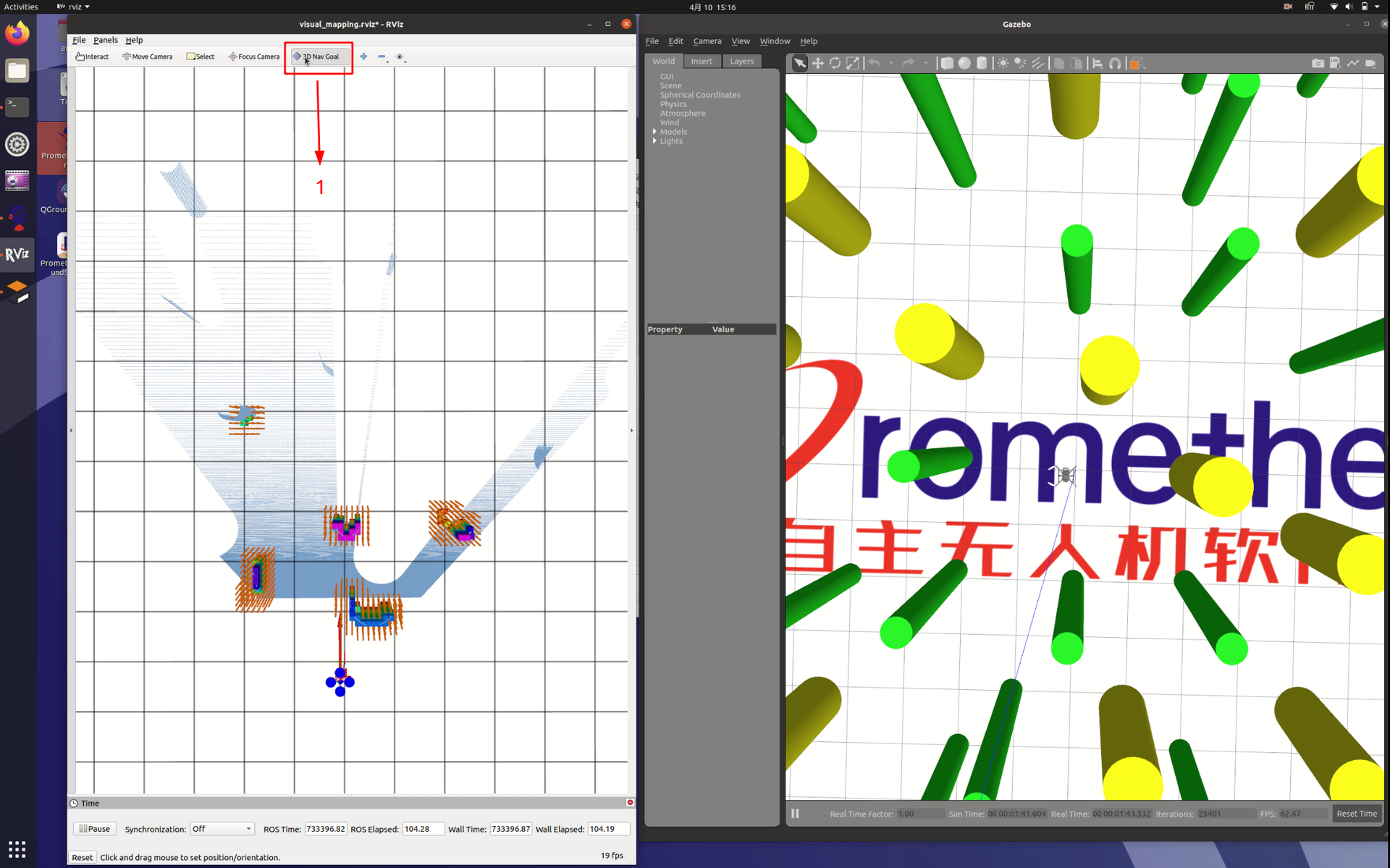Select Gazebo scale mode tool

pyautogui.click(x=853, y=64)
